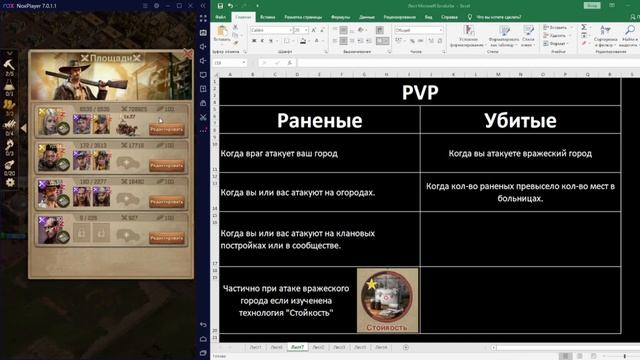640x360 pixels.
Task: Undo the last action in Excel
Action: point(231,6)
